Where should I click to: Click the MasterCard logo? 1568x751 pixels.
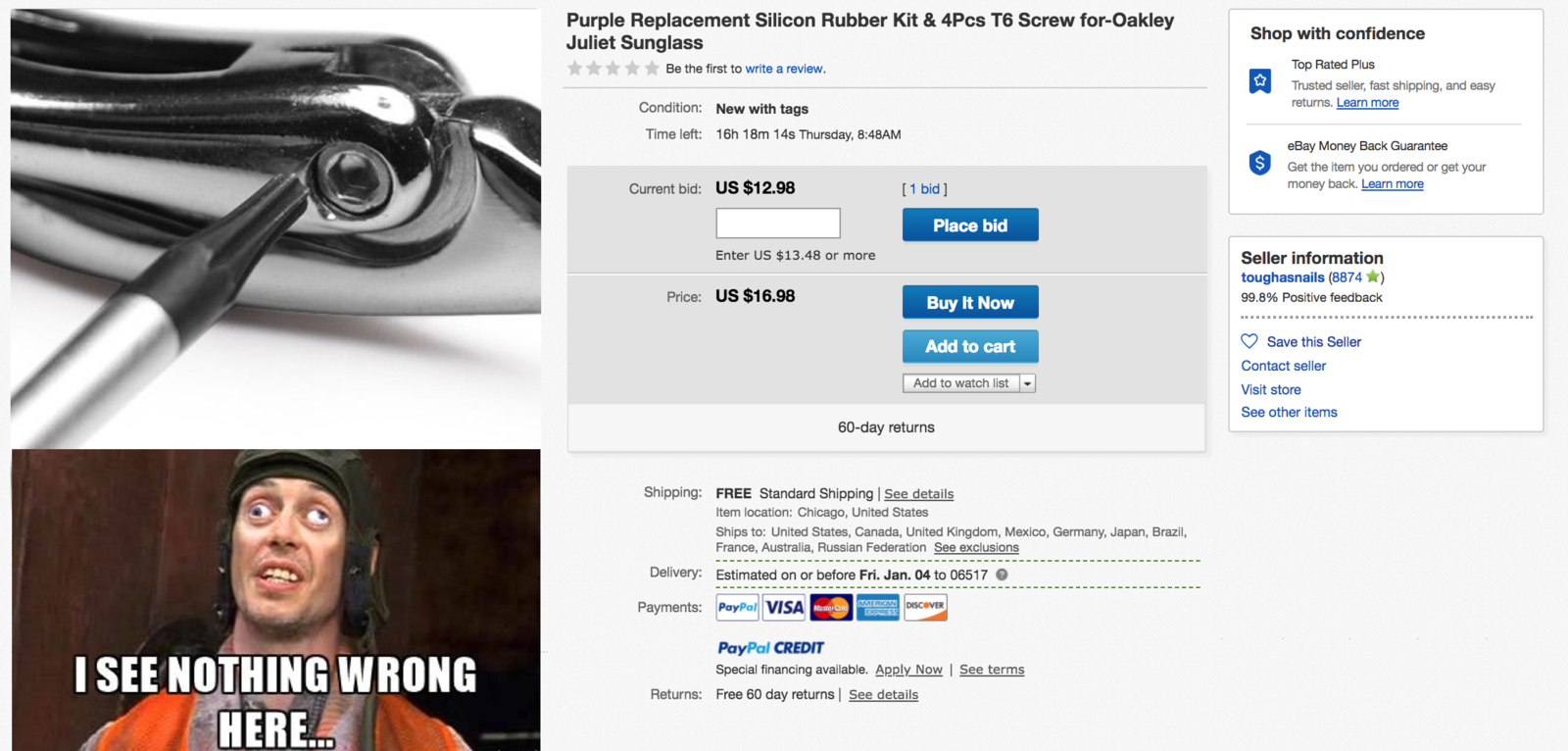point(831,608)
